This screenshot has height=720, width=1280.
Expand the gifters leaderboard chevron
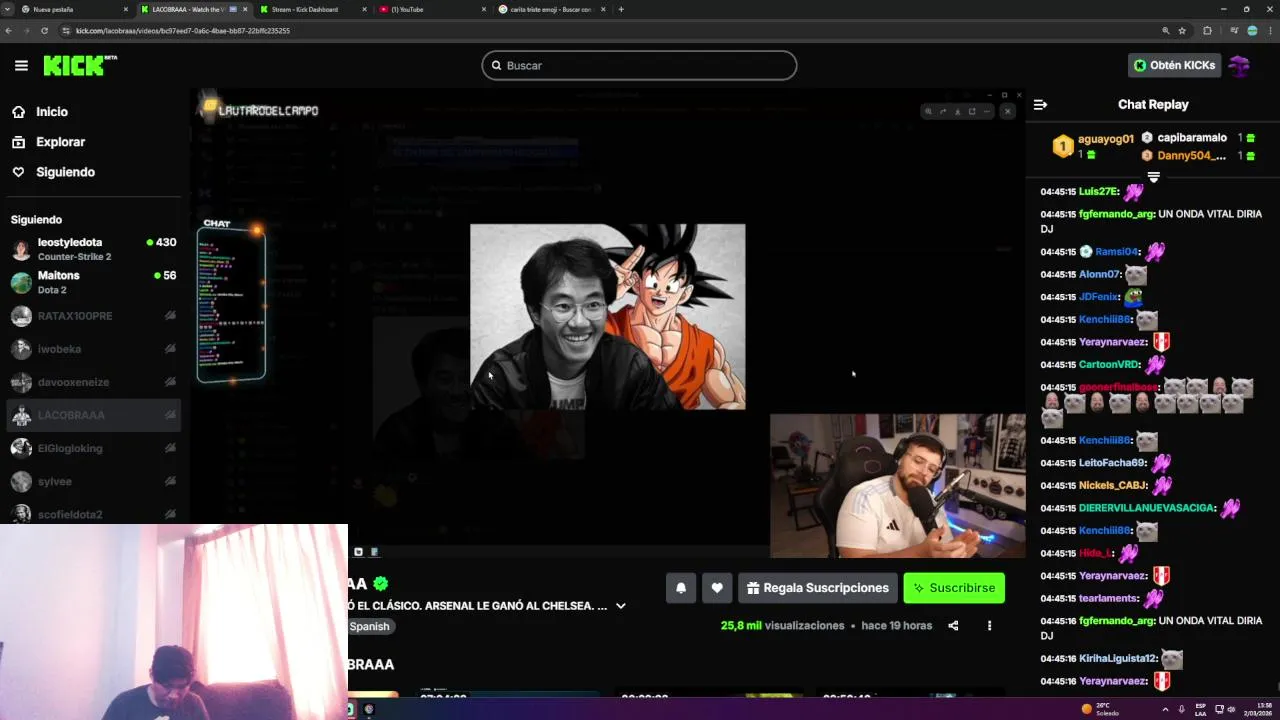1153,177
